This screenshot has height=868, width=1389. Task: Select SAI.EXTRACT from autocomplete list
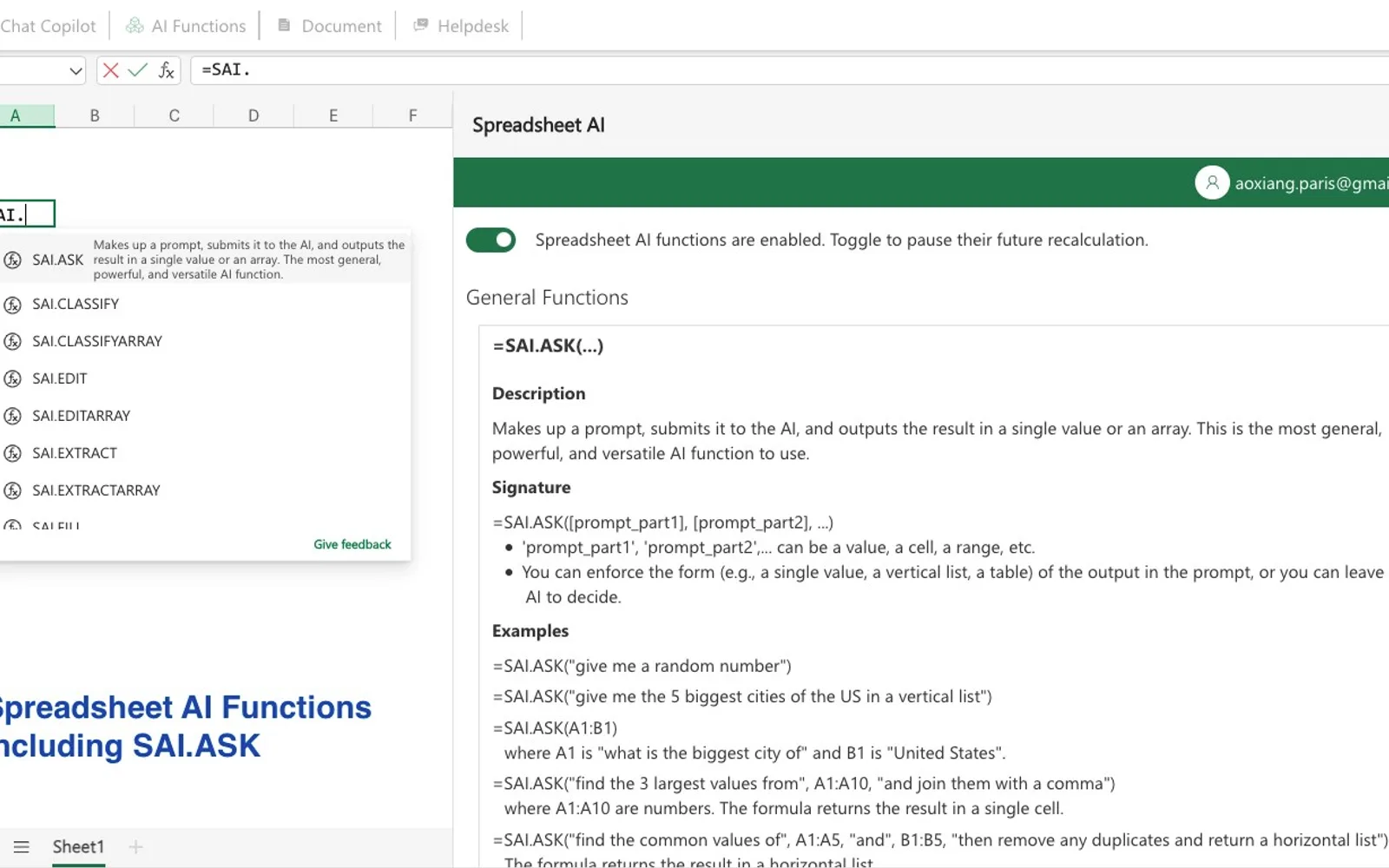205,454
